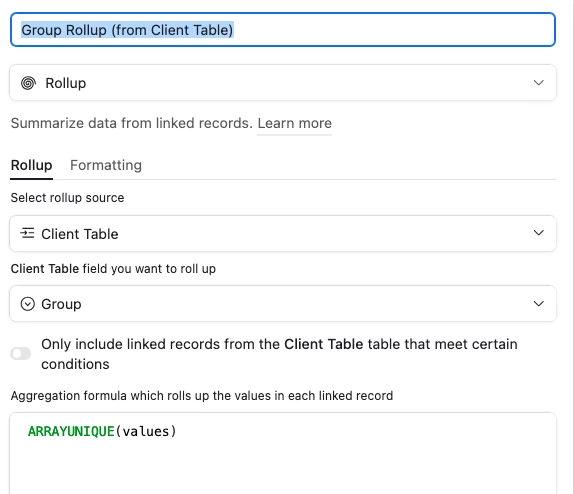Click the ARRAYUNIQUE function name in formula
Viewport: 574px width, 494px height.
[71, 431]
